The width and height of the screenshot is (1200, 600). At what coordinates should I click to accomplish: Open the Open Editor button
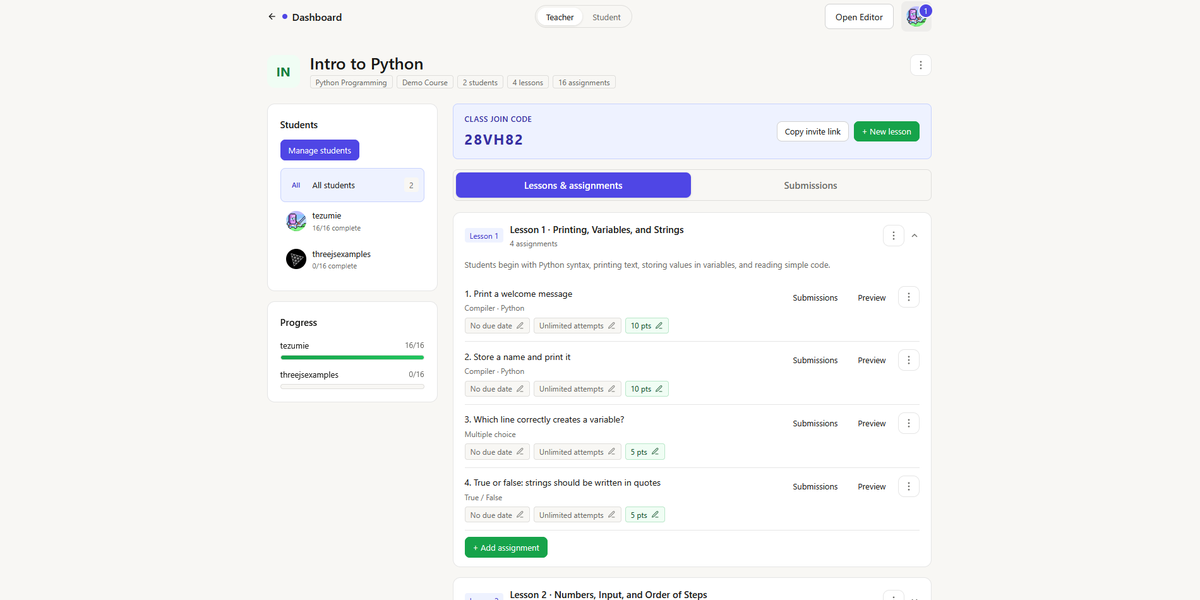[859, 17]
